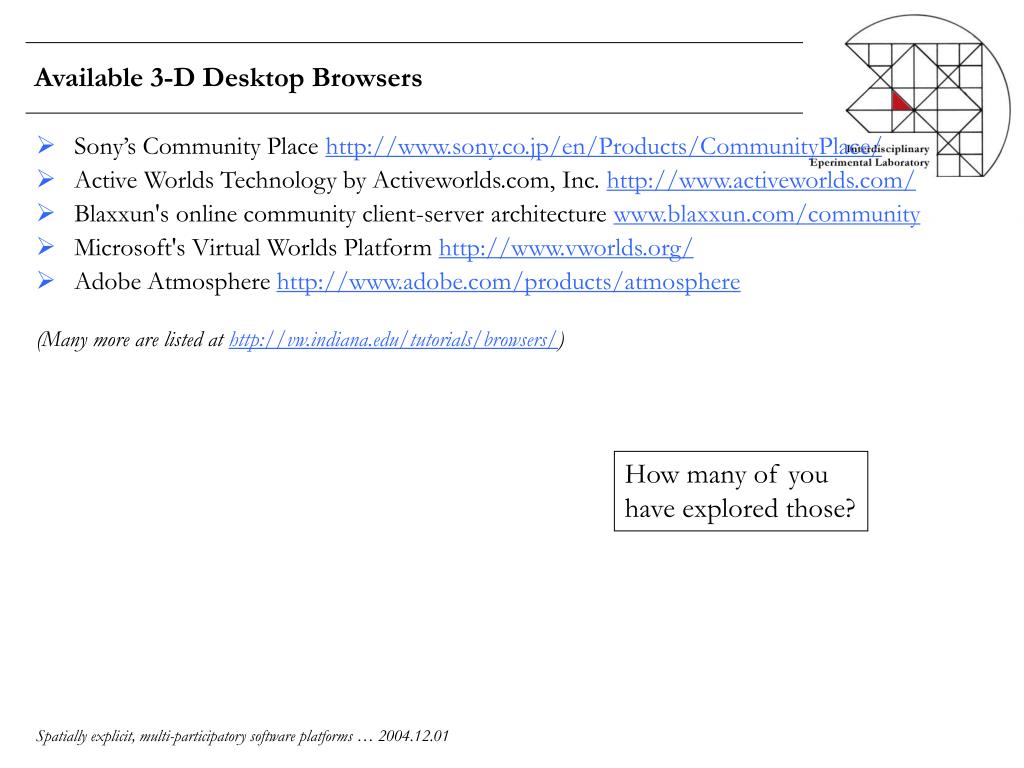Click the red triangle in the lab logo
The image size is (1024, 768).
901,101
